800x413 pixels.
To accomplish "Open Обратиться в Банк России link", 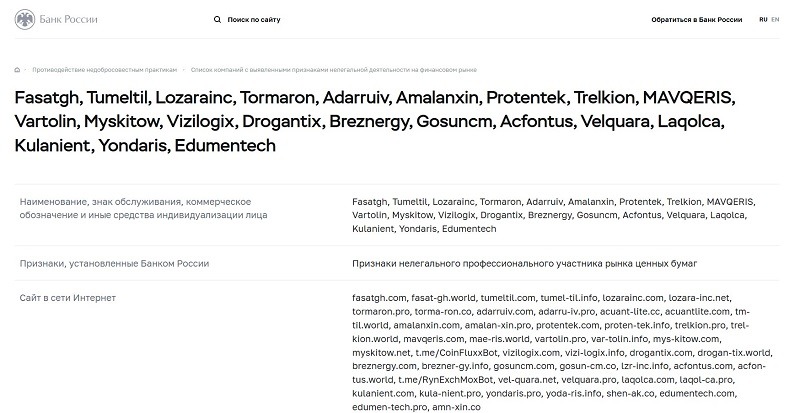I will pyautogui.click(x=696, y=20).
